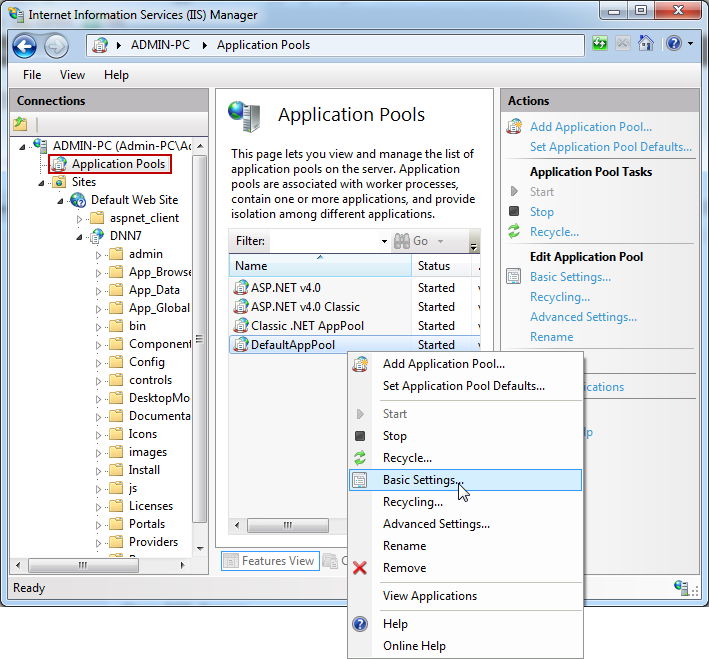Choose Stop in the context menu
The height and width of the screenshot is (659, 709).
(x=465, y=436)
